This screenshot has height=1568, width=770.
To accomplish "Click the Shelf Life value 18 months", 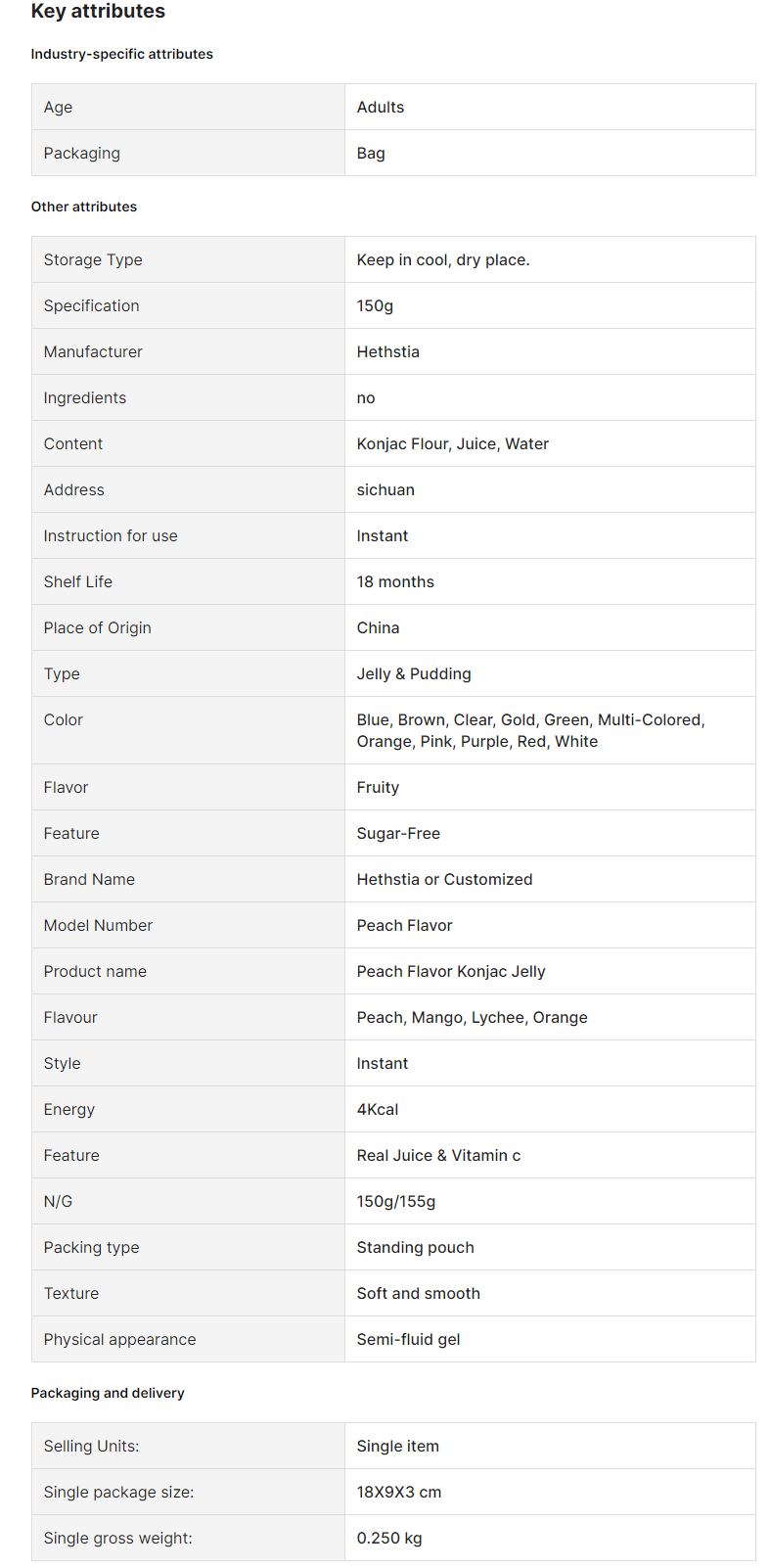I will 395,581.
